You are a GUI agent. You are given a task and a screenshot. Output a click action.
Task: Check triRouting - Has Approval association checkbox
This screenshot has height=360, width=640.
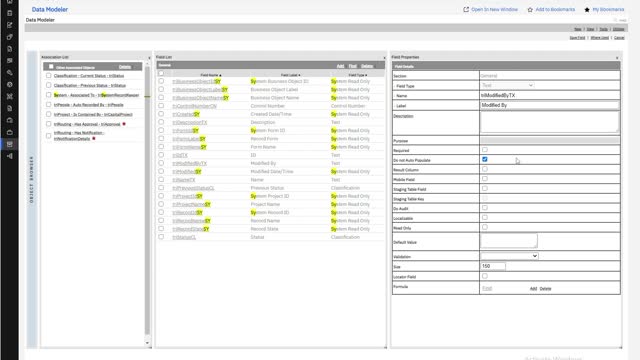click(x=49, y=124)
